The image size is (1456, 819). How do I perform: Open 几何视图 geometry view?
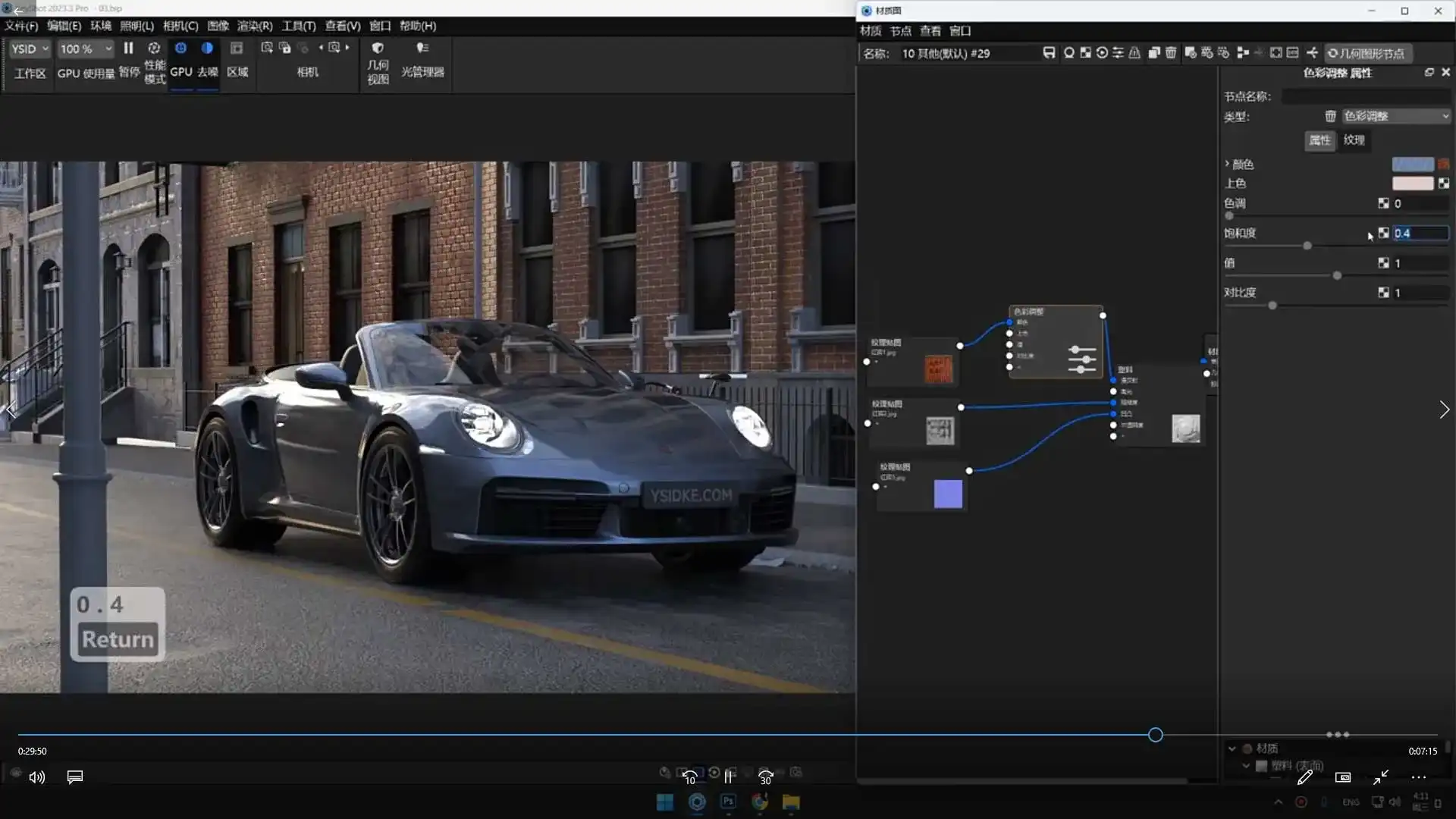coord(378,49)
